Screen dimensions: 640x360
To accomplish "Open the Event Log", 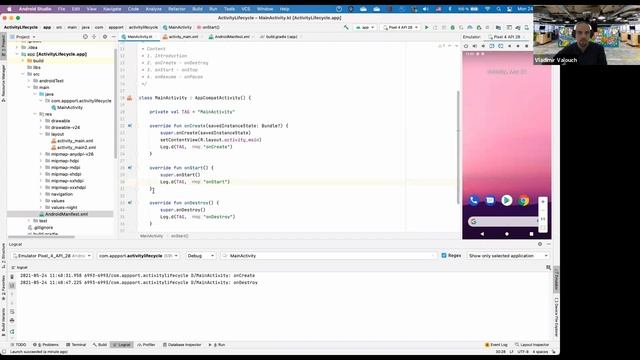I will click(496, 345).
